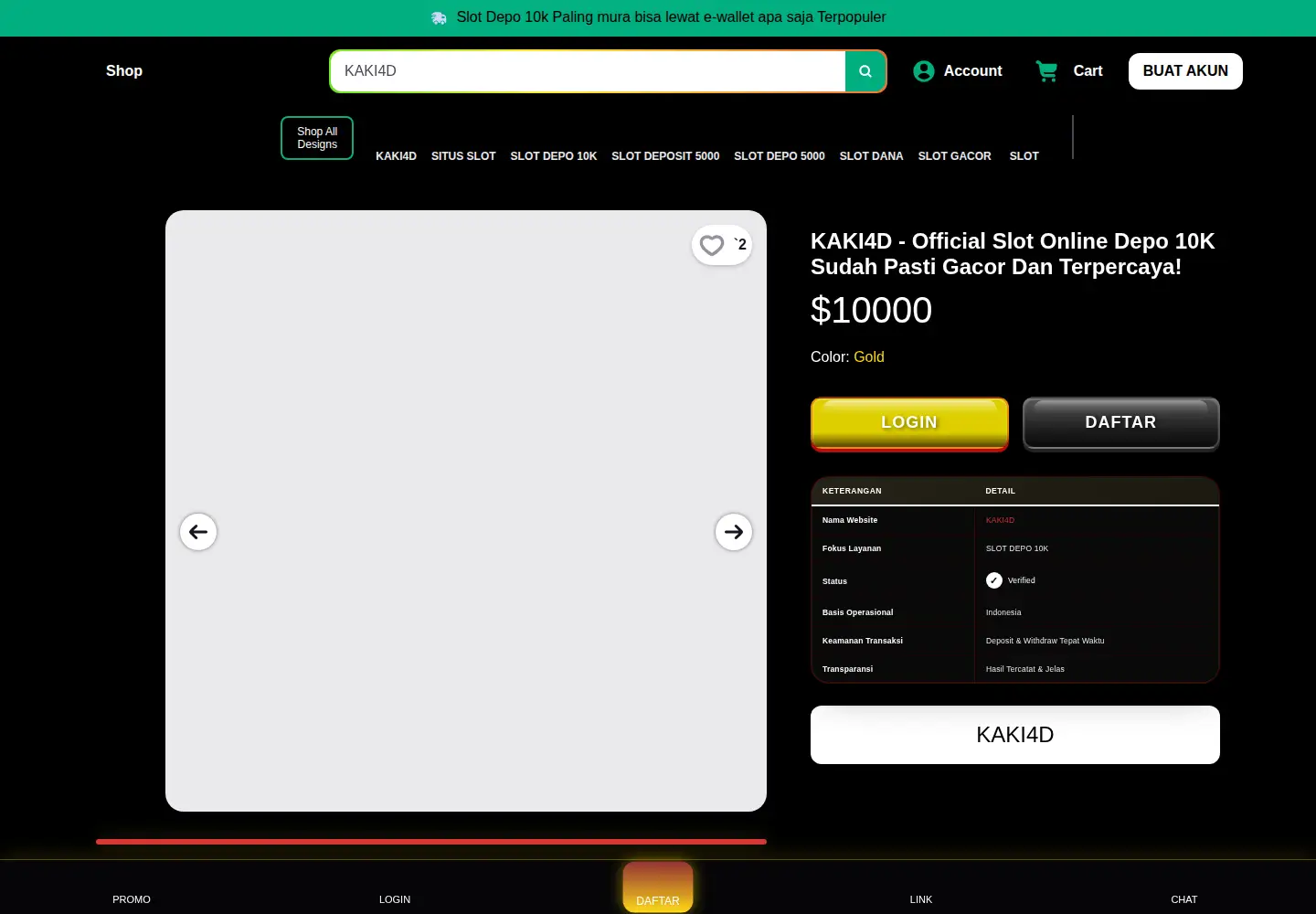Go to previous image with left arrow

click(x=198, y=532)
